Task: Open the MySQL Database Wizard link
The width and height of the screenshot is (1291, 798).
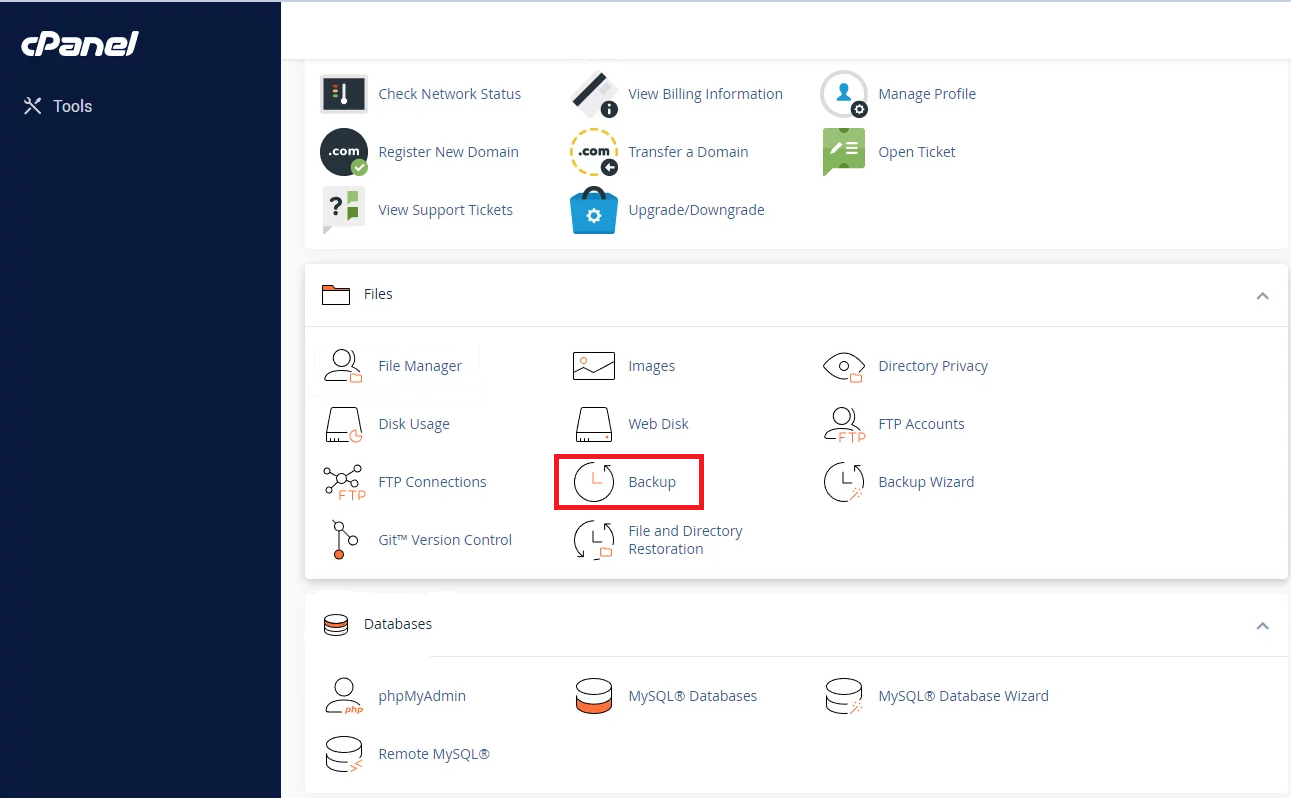Action: [x=964, y=696]
